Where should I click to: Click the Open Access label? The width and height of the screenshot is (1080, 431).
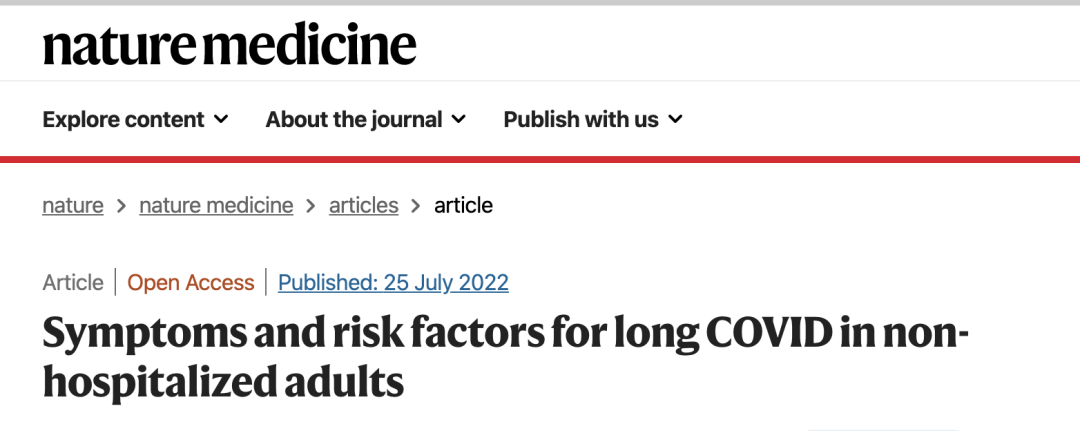pyautogui.click(x=191, y=283)
